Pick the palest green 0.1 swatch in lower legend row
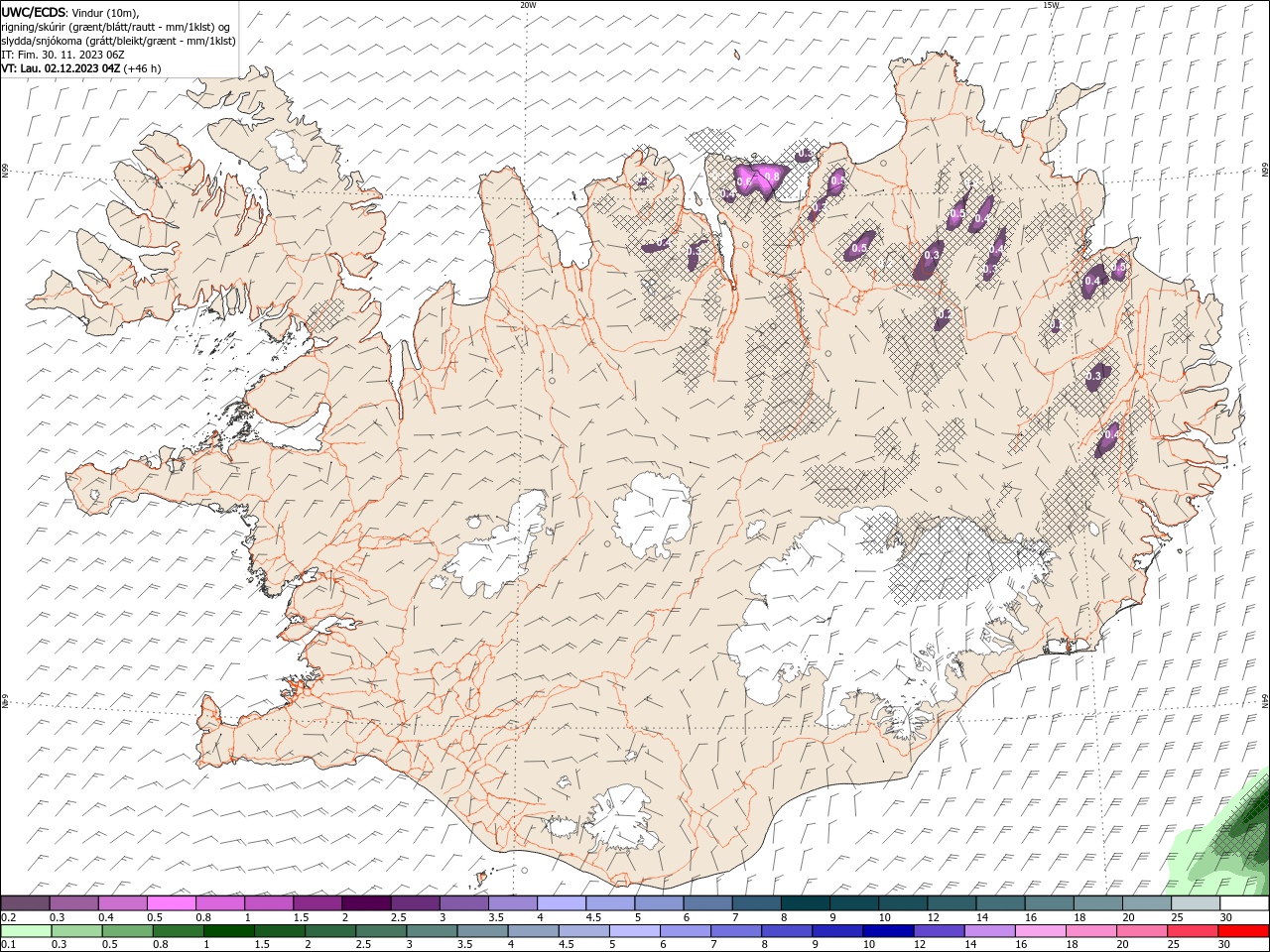This screenshot has width=1270, height=952. pyautogui.click(x=26, y=931)
